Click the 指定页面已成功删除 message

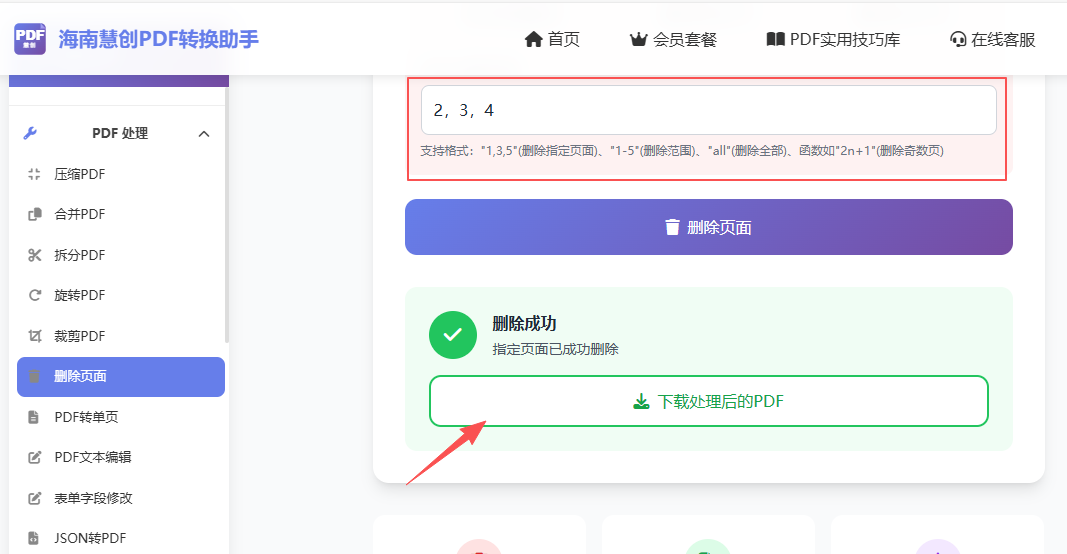[555, 350]
